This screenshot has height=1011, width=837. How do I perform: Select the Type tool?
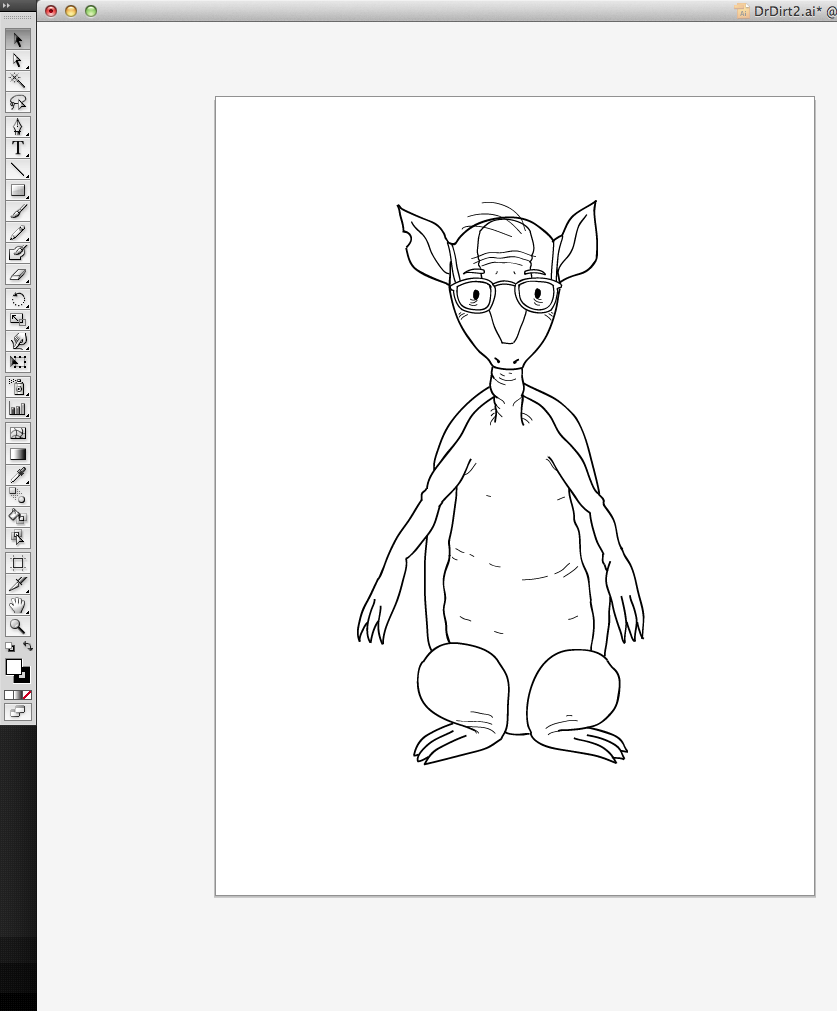(17, 148)
